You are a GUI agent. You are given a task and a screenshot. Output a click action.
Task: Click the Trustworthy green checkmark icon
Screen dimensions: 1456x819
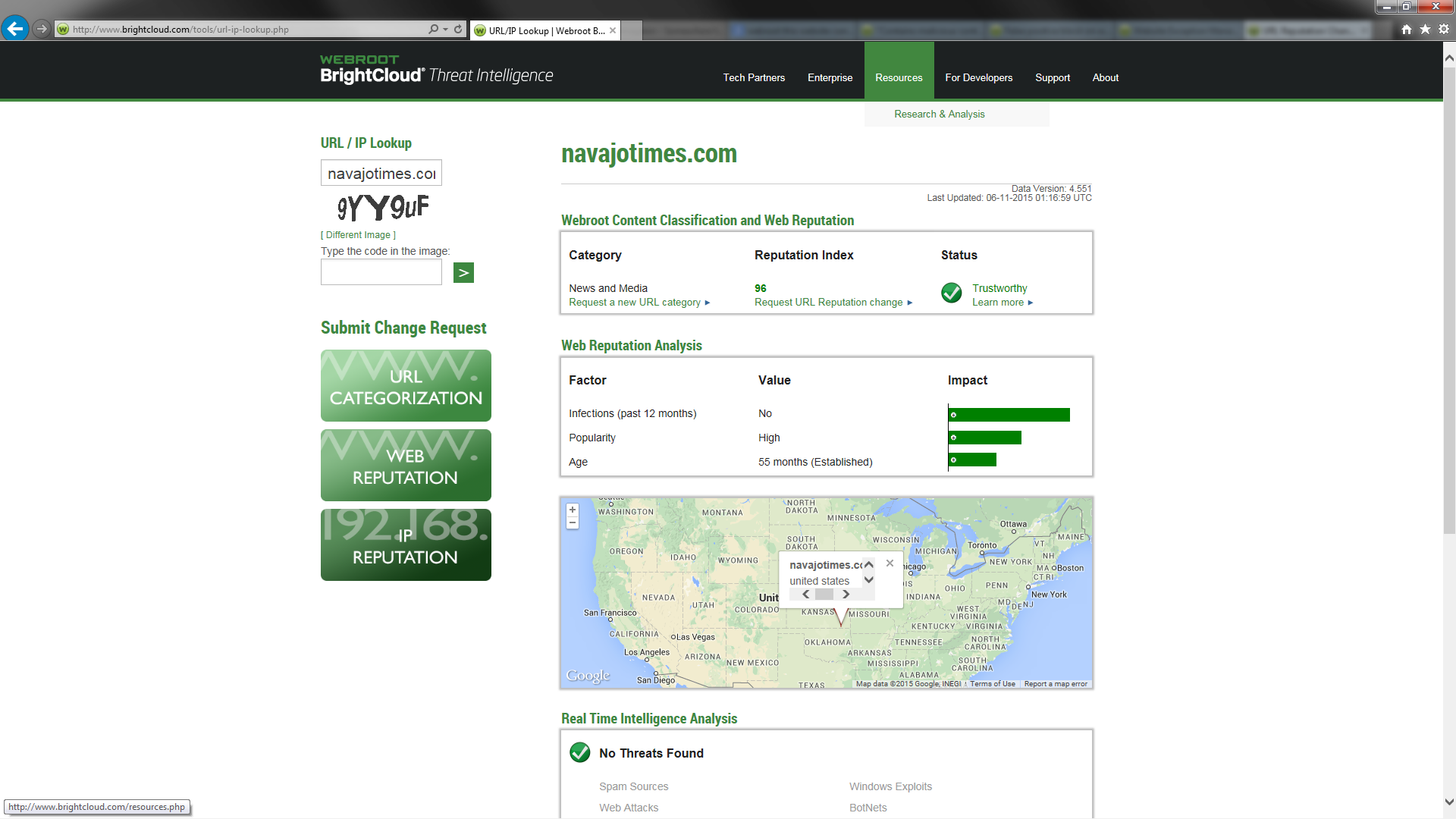point(951,293)
